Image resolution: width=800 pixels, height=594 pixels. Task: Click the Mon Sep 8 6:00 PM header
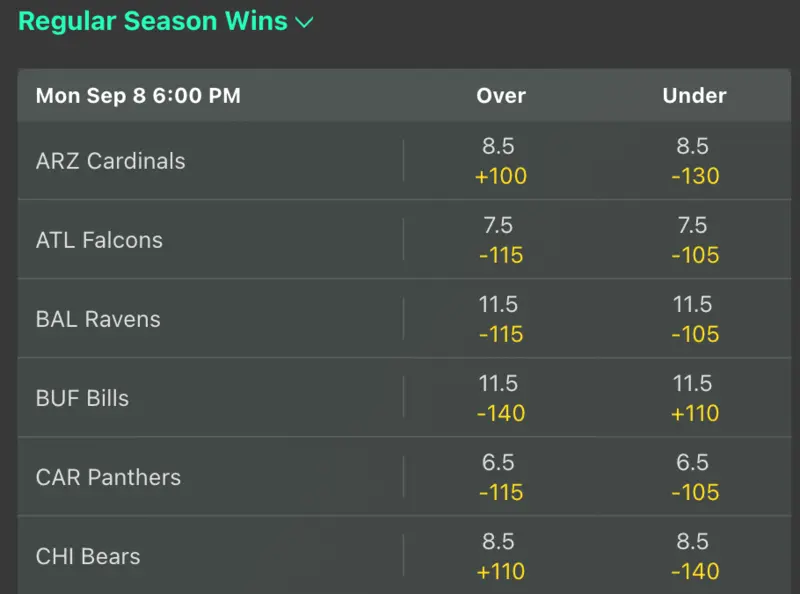(138, 96)
